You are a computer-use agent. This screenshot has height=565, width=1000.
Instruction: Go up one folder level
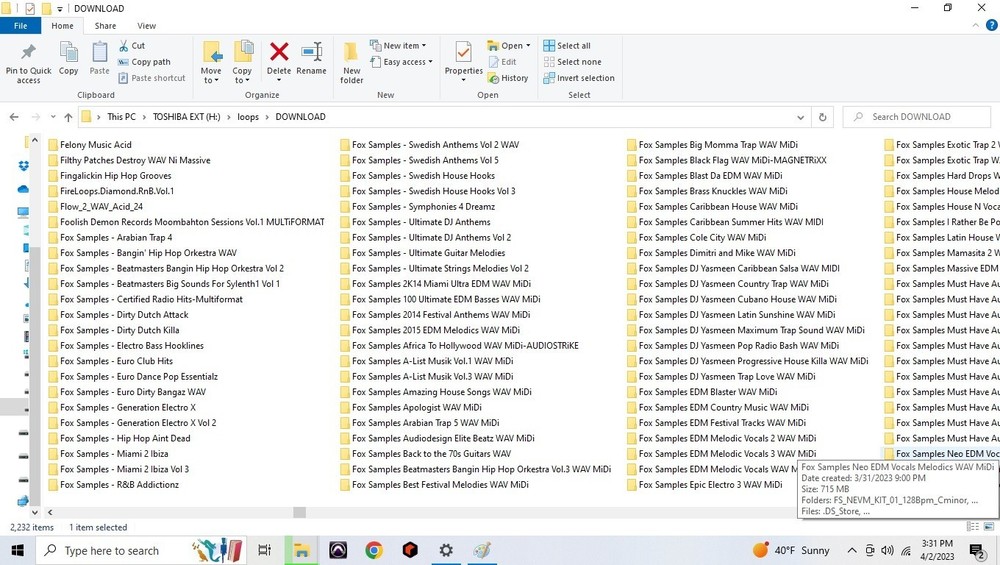click(x=68, y=117)
